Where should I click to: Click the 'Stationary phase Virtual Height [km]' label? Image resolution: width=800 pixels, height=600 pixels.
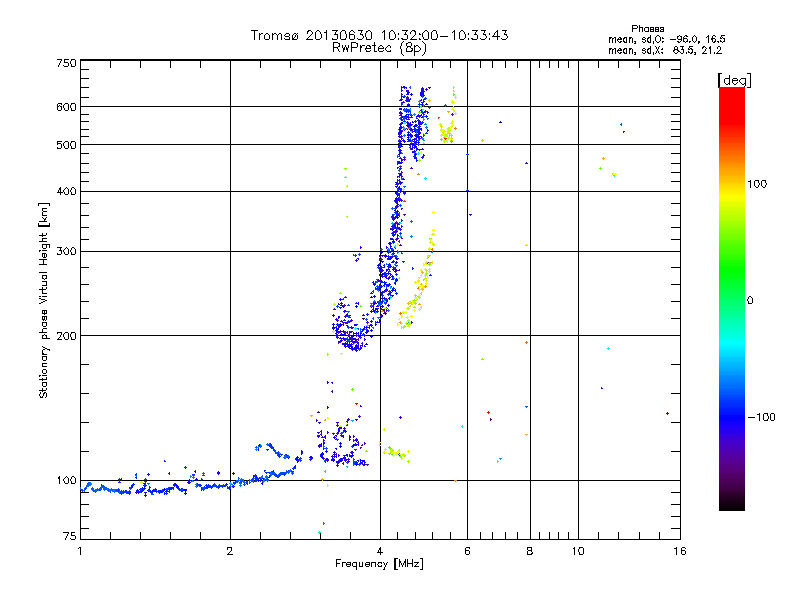coord(44,301)
